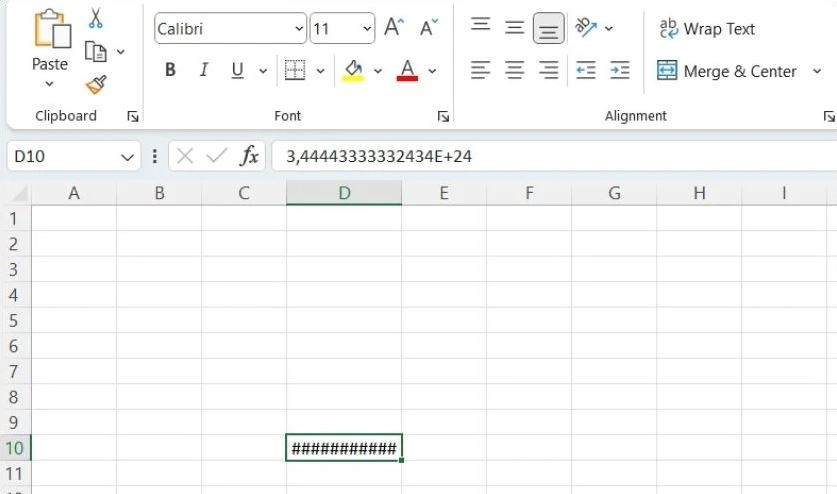The height and width of the screenshot is (494, 837).
Task: Open Merge & Center dropdown arrow
Action: pos(817,71)
